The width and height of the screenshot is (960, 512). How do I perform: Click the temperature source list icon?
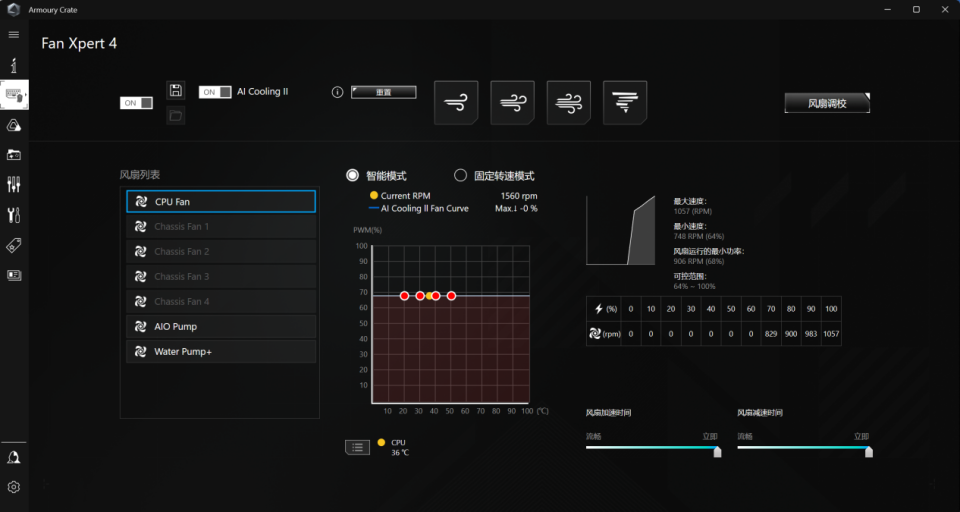(358, 447)
